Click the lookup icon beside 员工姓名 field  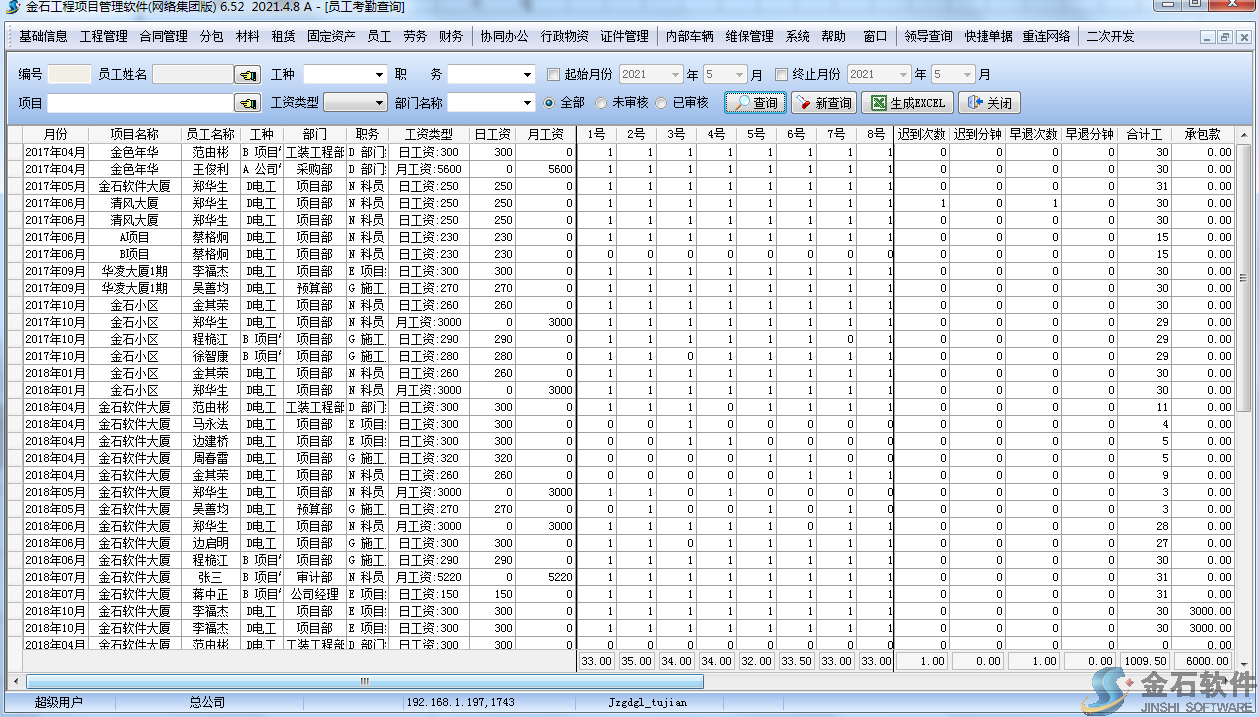click(x=247, y=75)
